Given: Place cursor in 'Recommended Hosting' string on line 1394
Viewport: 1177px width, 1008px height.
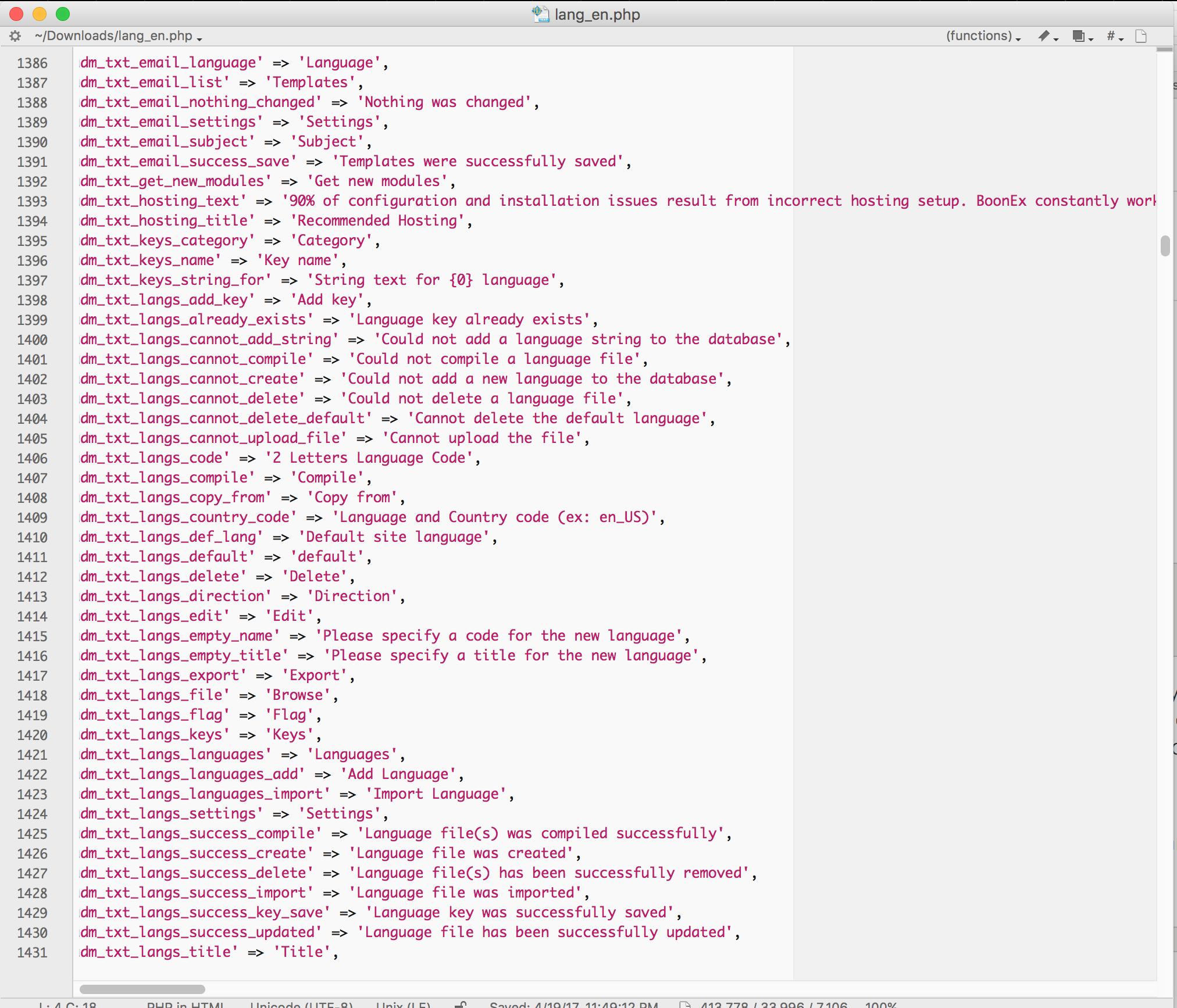Looking at the screenshot, I should tap(378, 221).
